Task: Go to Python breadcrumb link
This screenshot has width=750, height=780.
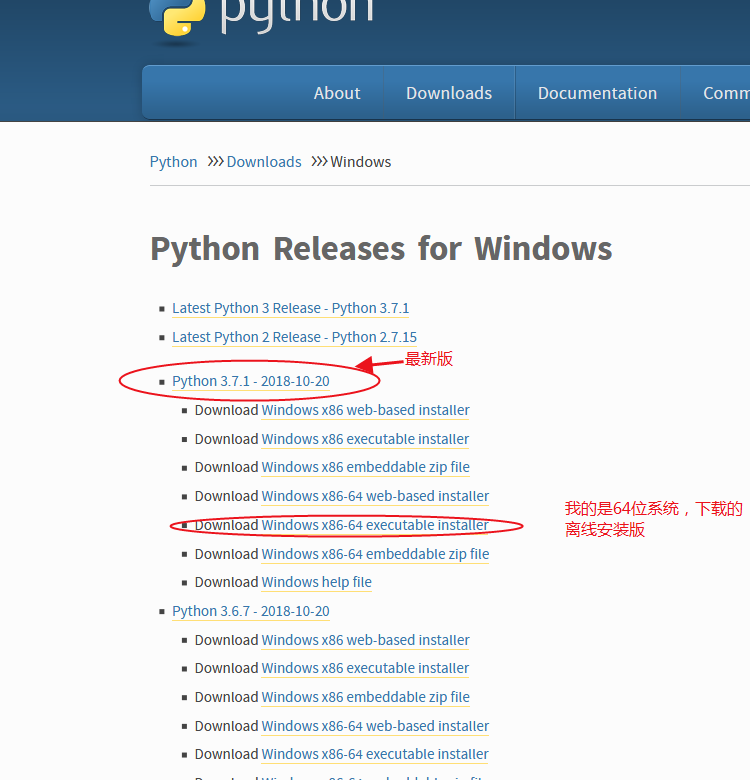Action: (x=173, y=162)
